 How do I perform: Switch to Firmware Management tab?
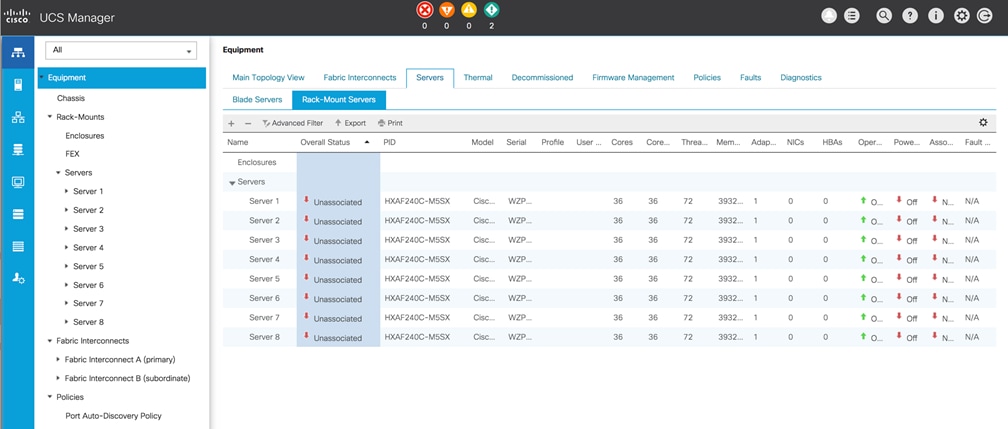(633, 77)
